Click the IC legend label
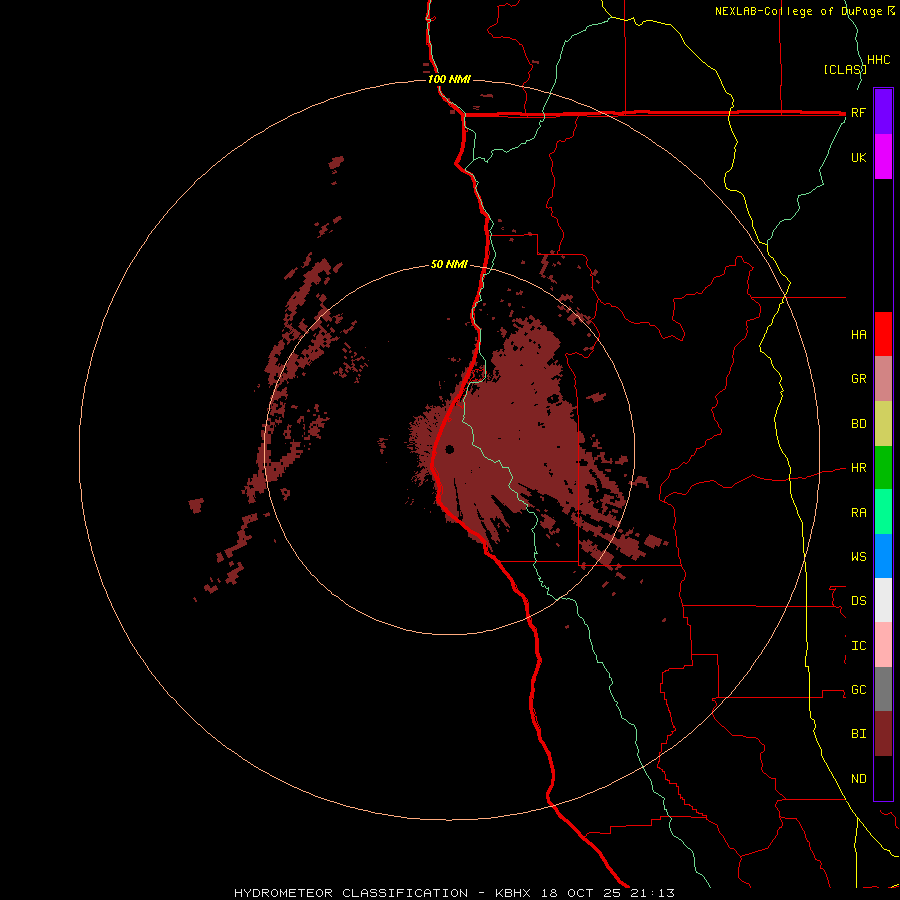The image size is (900, 900). (858, 646)
